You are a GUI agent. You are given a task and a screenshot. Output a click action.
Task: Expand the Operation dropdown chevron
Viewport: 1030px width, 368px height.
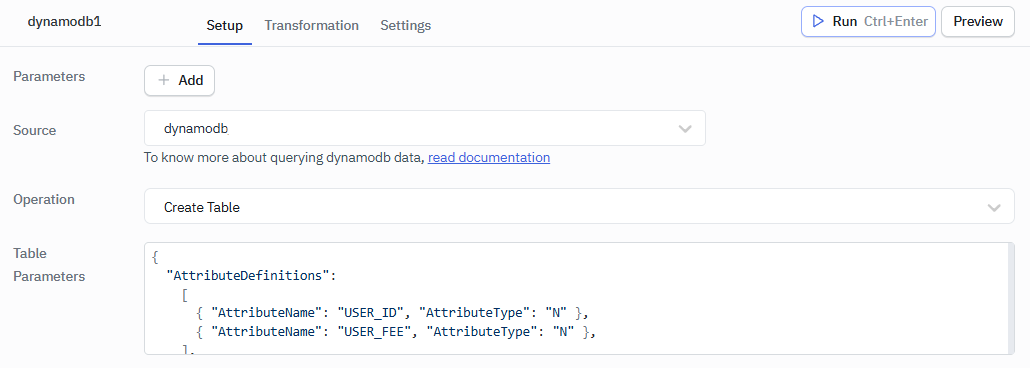994,208
